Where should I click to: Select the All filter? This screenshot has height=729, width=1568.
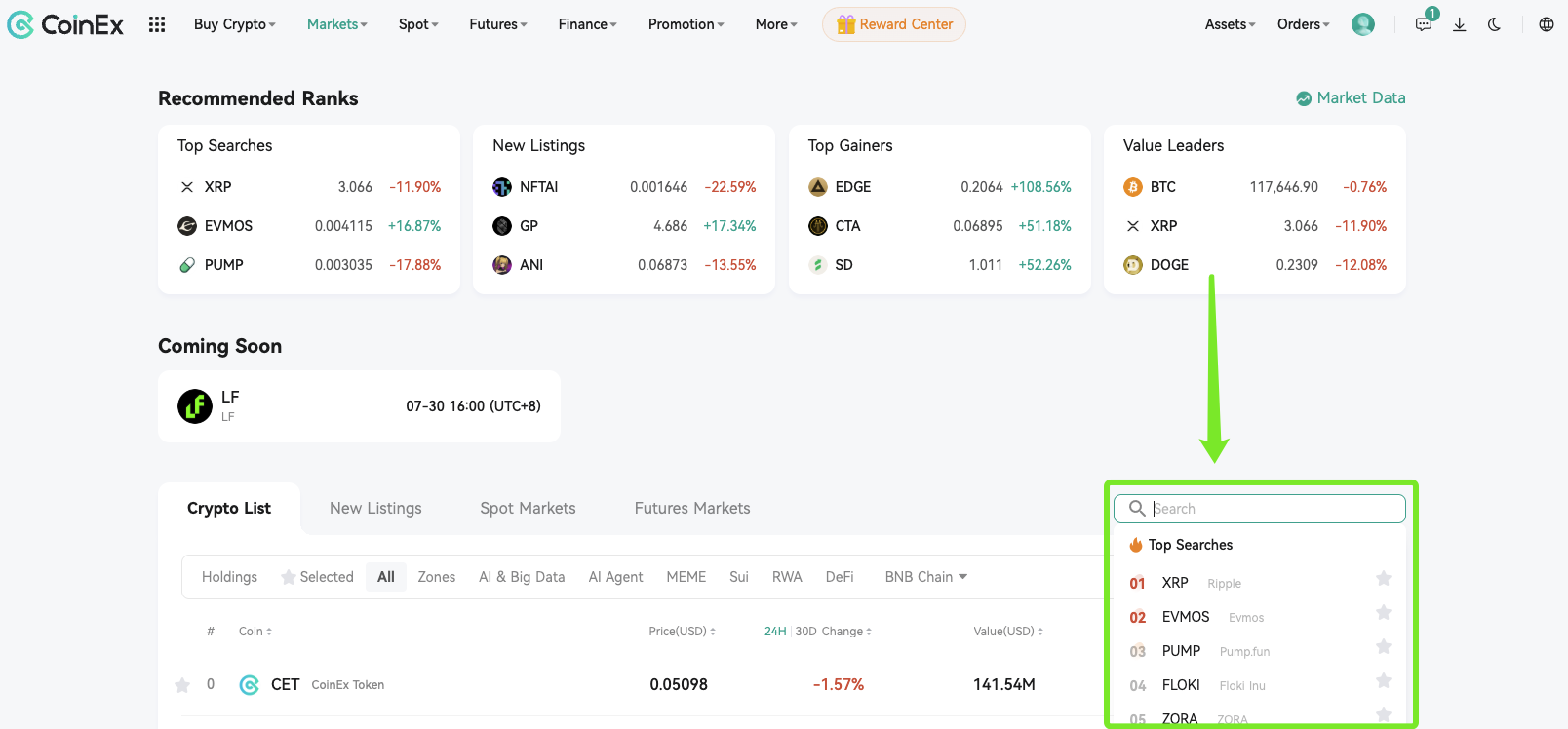point(386,577)
